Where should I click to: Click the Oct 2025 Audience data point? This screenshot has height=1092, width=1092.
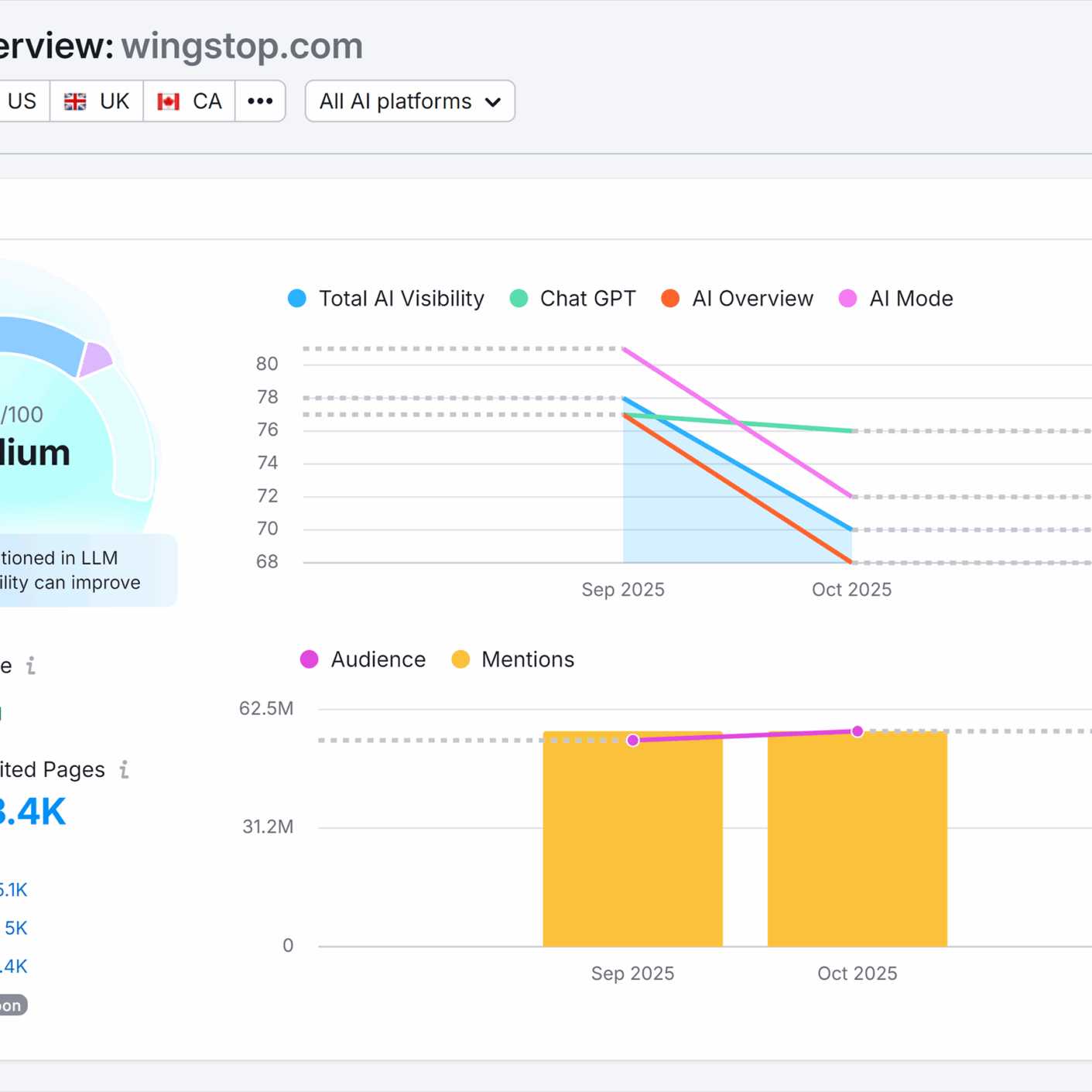coord(858,731)
